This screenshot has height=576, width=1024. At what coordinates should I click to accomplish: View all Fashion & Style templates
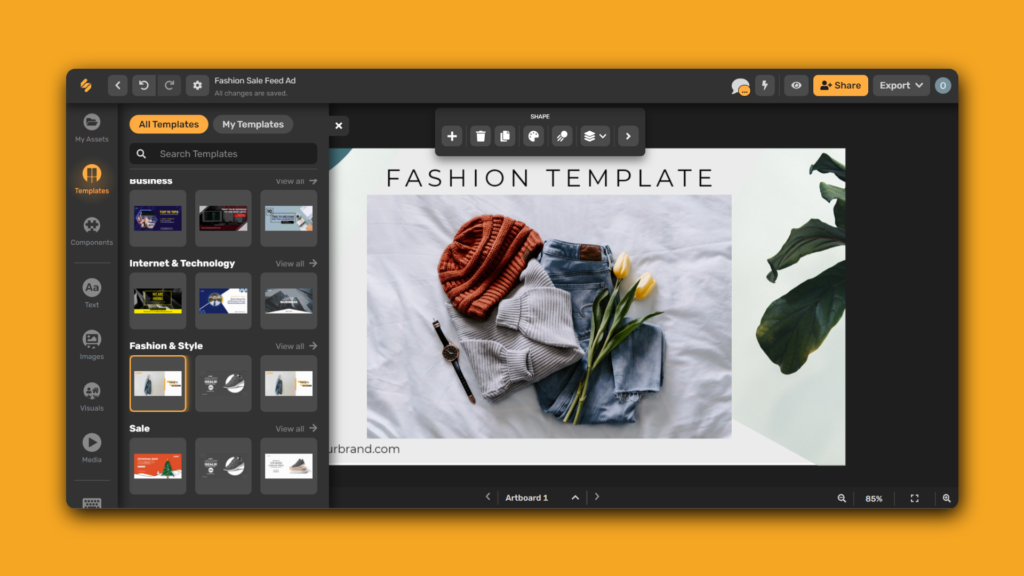pyautogui.click(x=296, y=346)
